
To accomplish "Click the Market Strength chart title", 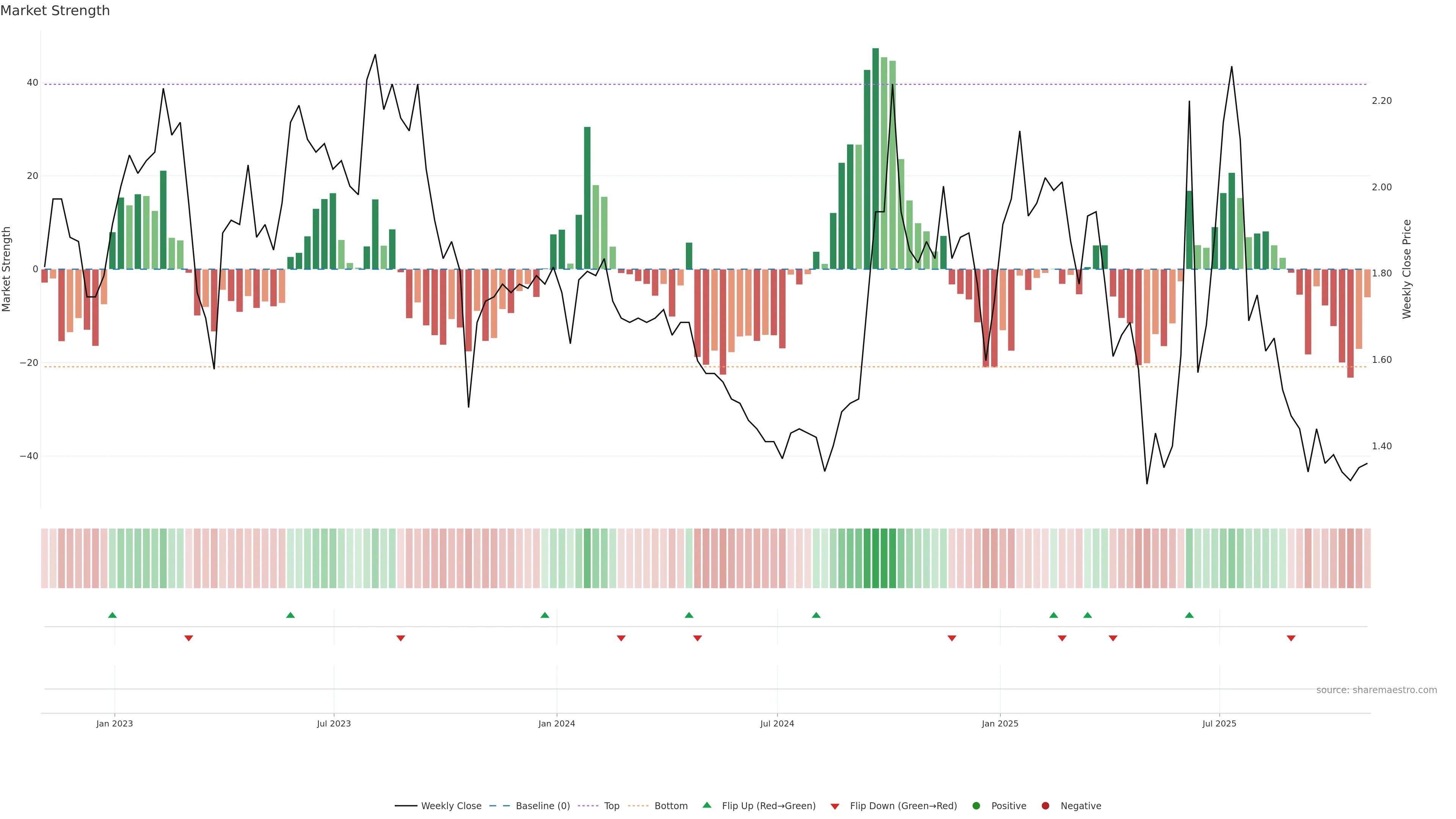I will coord(55,11).
